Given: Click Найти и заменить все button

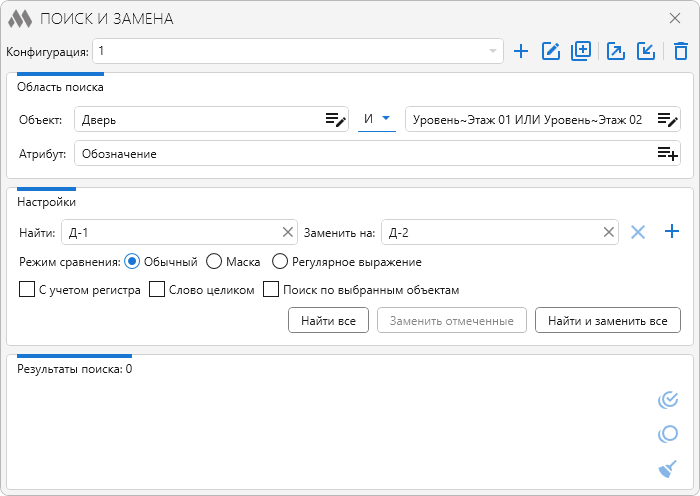Looking at the screenshot, I should pyautogui.click(x=608, y=320).
